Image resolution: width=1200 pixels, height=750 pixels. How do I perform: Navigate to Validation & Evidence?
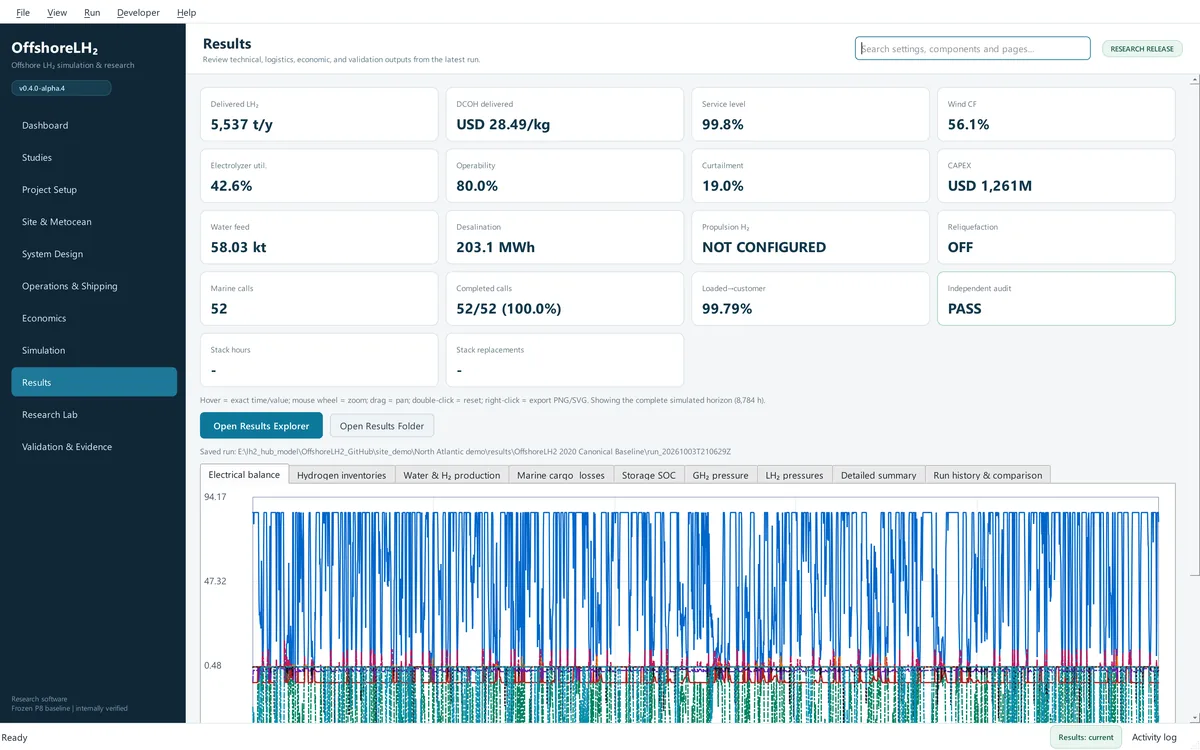[94, 446]
